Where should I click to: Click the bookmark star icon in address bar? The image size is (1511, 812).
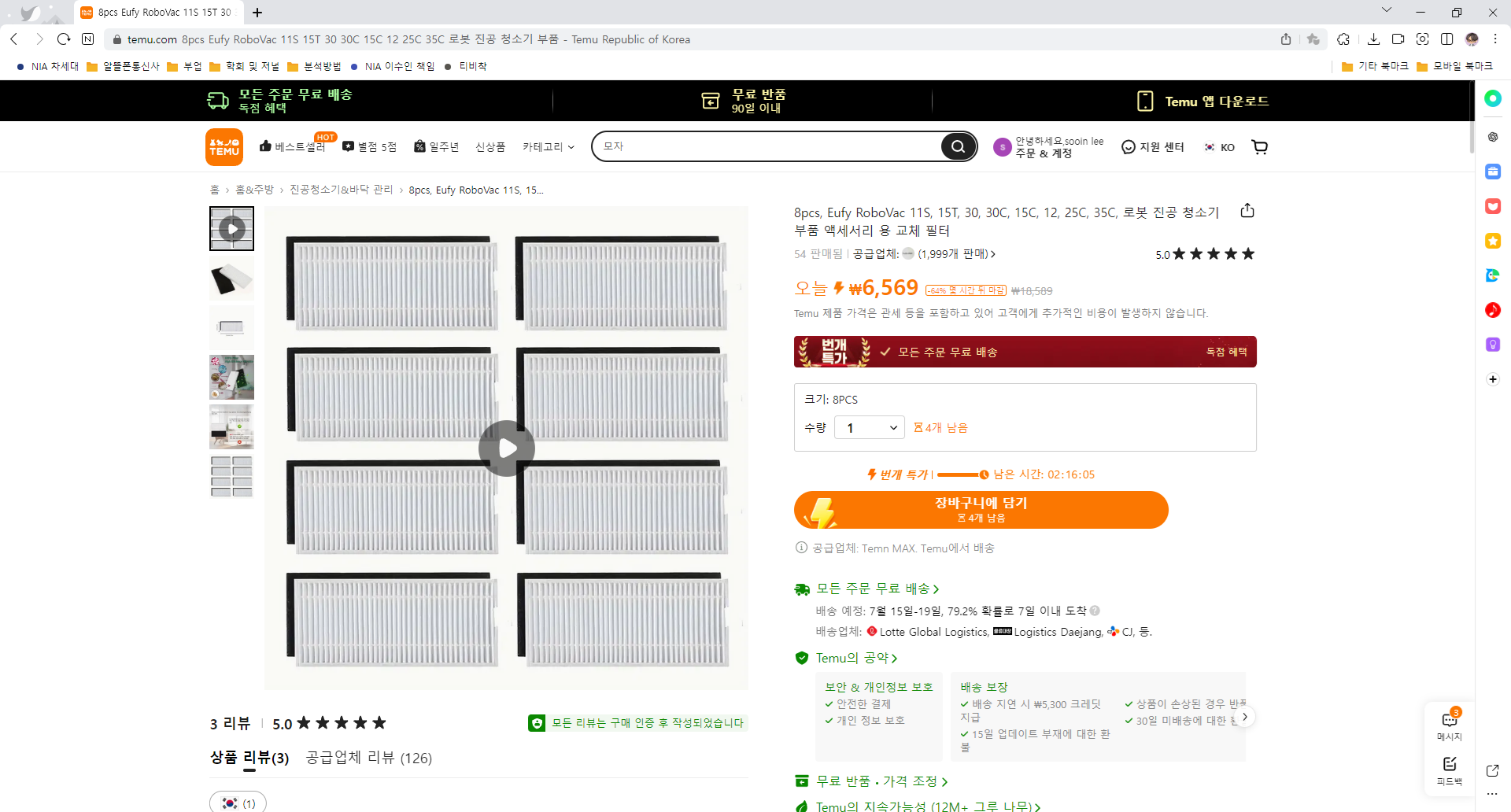[x=1313, y=39]
